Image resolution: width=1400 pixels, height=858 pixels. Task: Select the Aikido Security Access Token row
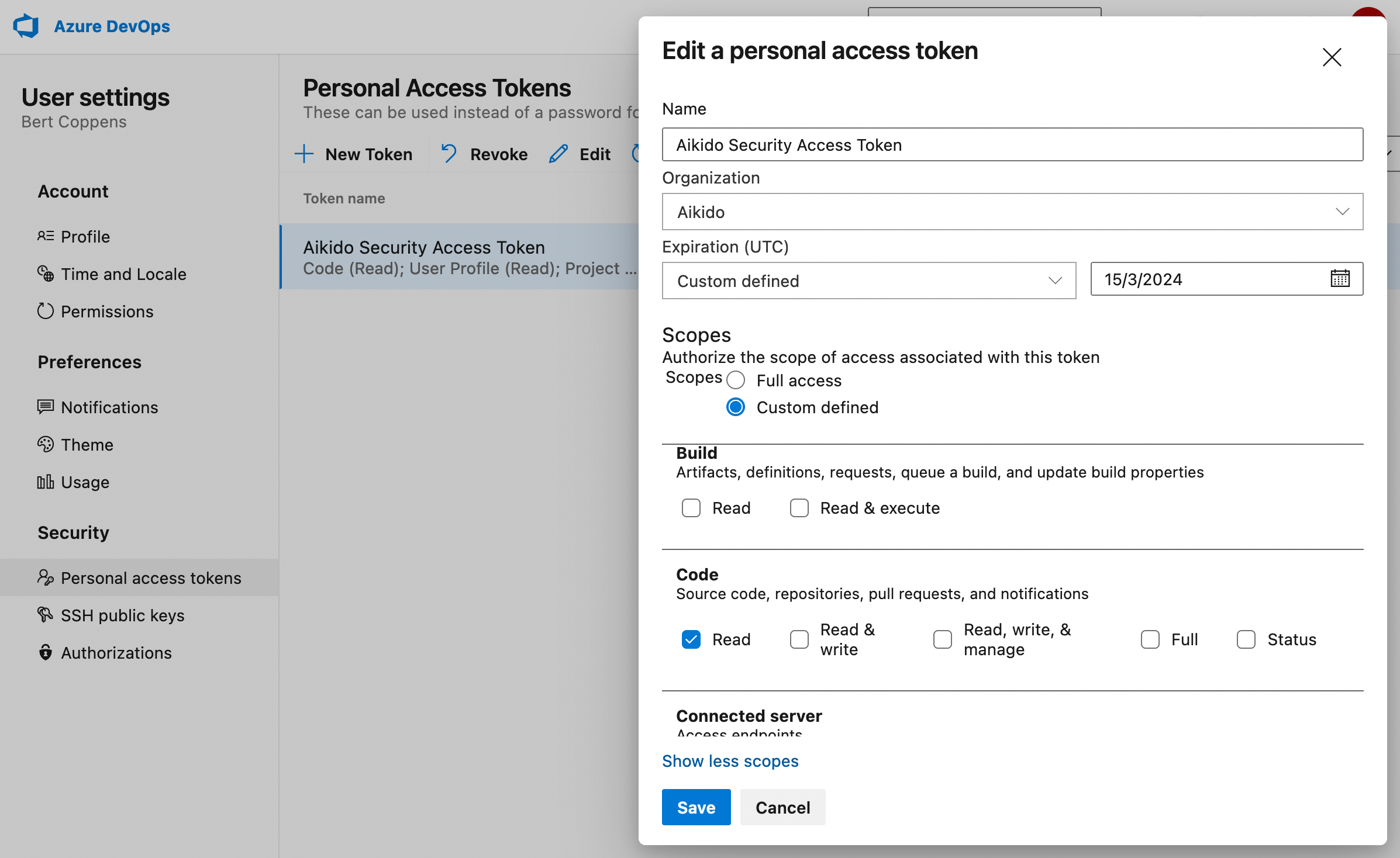tap(459, 257)
